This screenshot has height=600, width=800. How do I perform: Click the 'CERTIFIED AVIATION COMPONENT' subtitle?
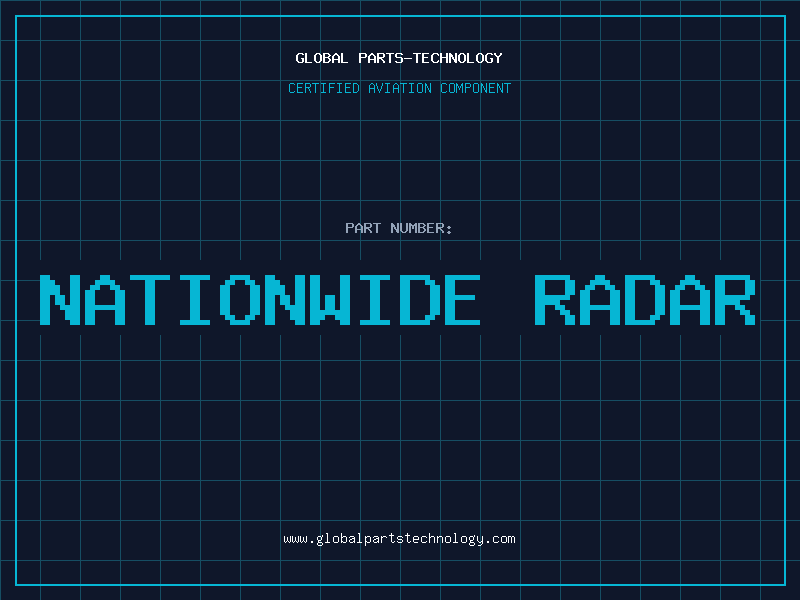click(399, 88)
